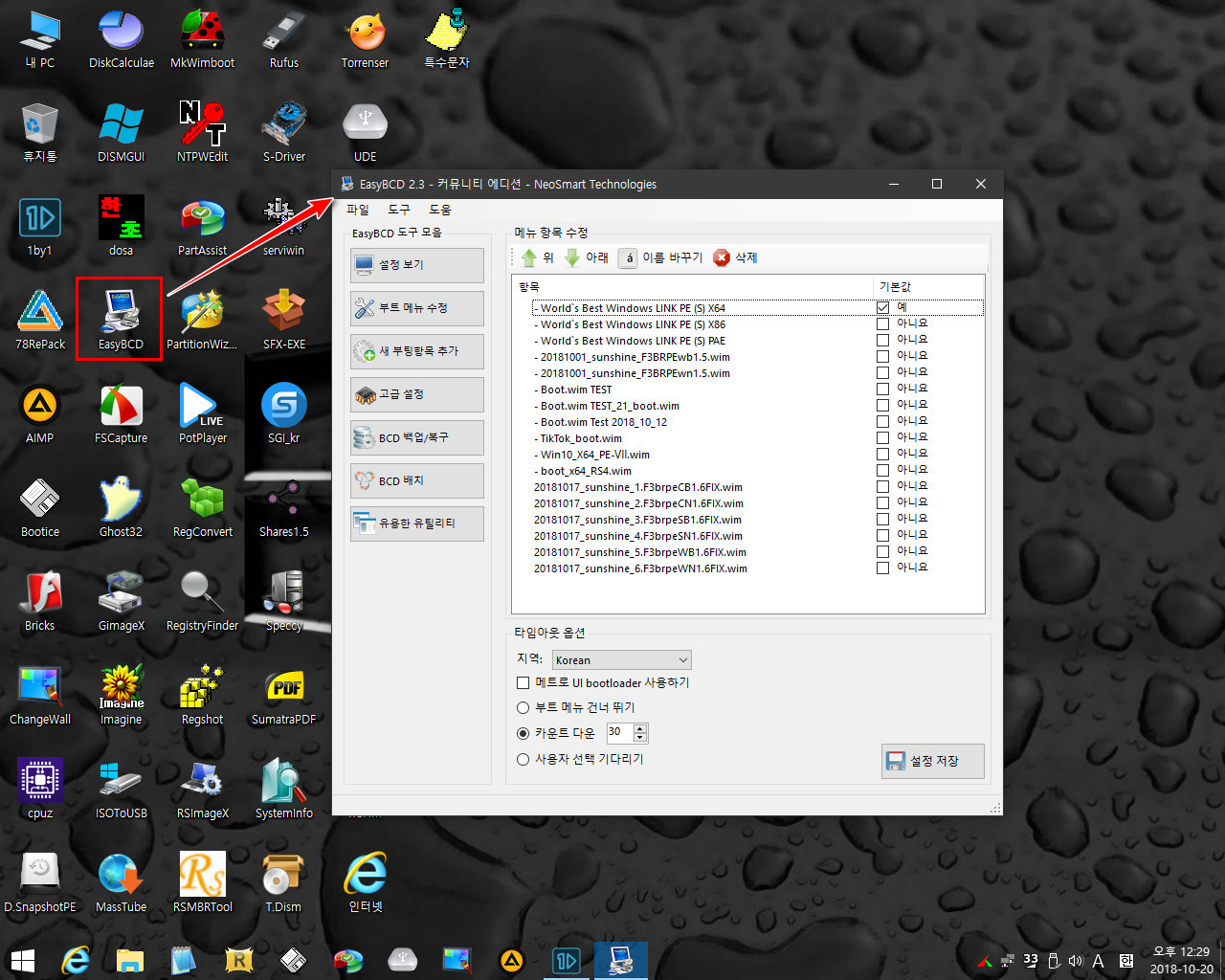
Task: Check default box for LINK PE (S) X86
Action: [882, 323]
